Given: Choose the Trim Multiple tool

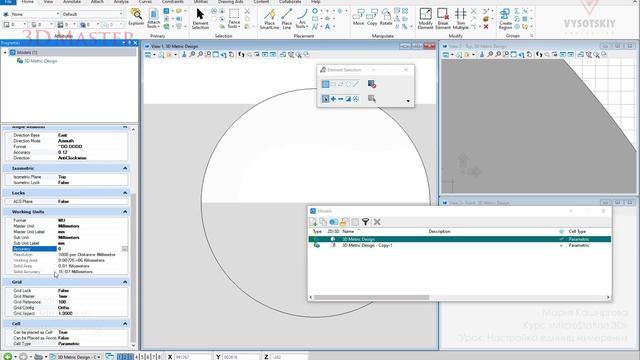Looking at the screenshot, I should point(460,19).
